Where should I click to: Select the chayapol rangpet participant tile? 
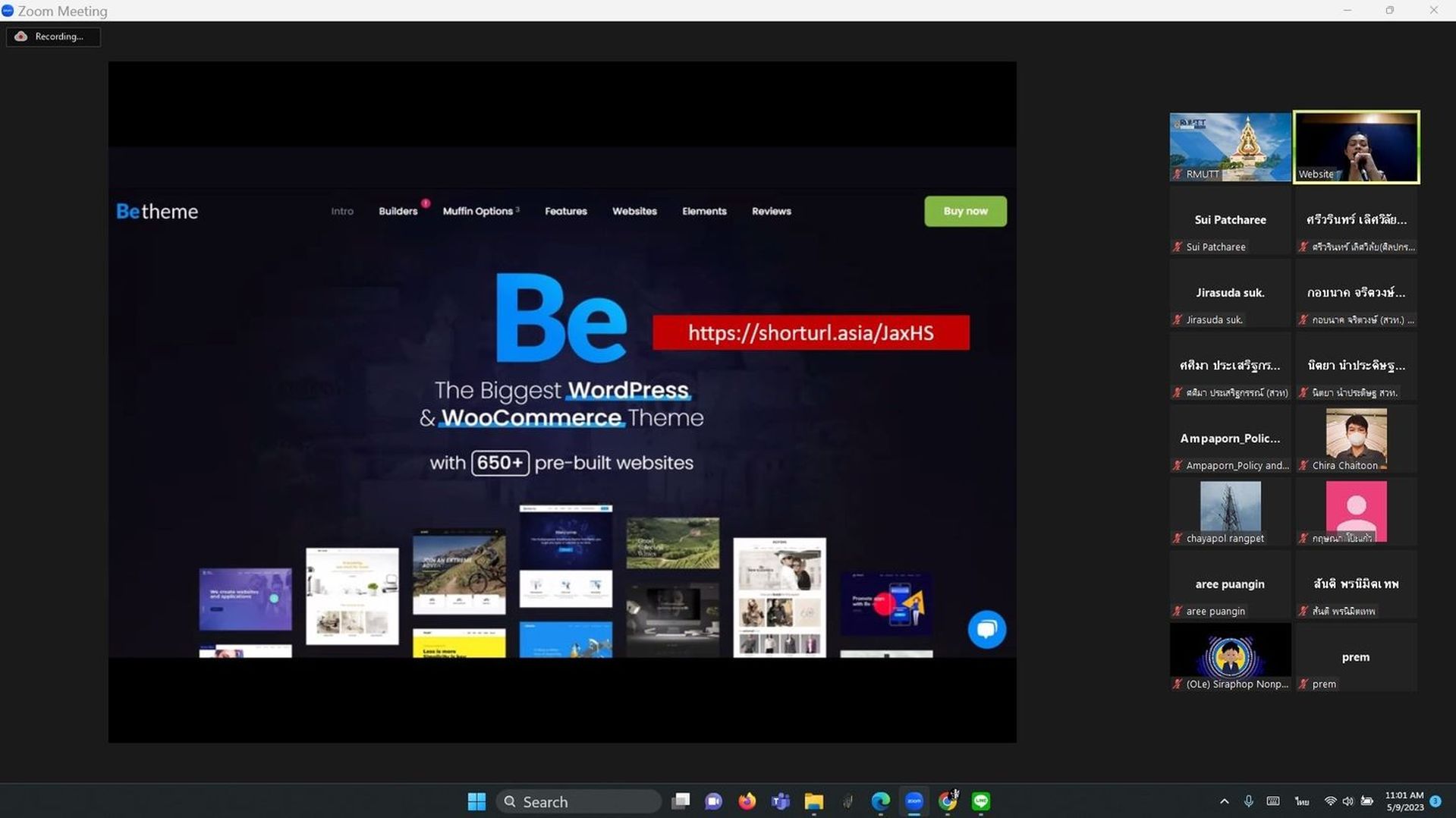point(1230,511)
